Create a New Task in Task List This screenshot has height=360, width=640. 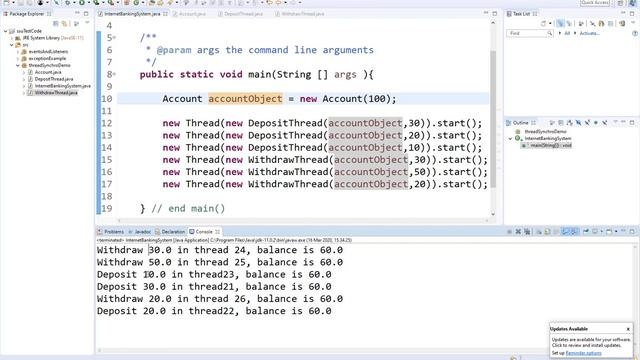coord(543,24)
